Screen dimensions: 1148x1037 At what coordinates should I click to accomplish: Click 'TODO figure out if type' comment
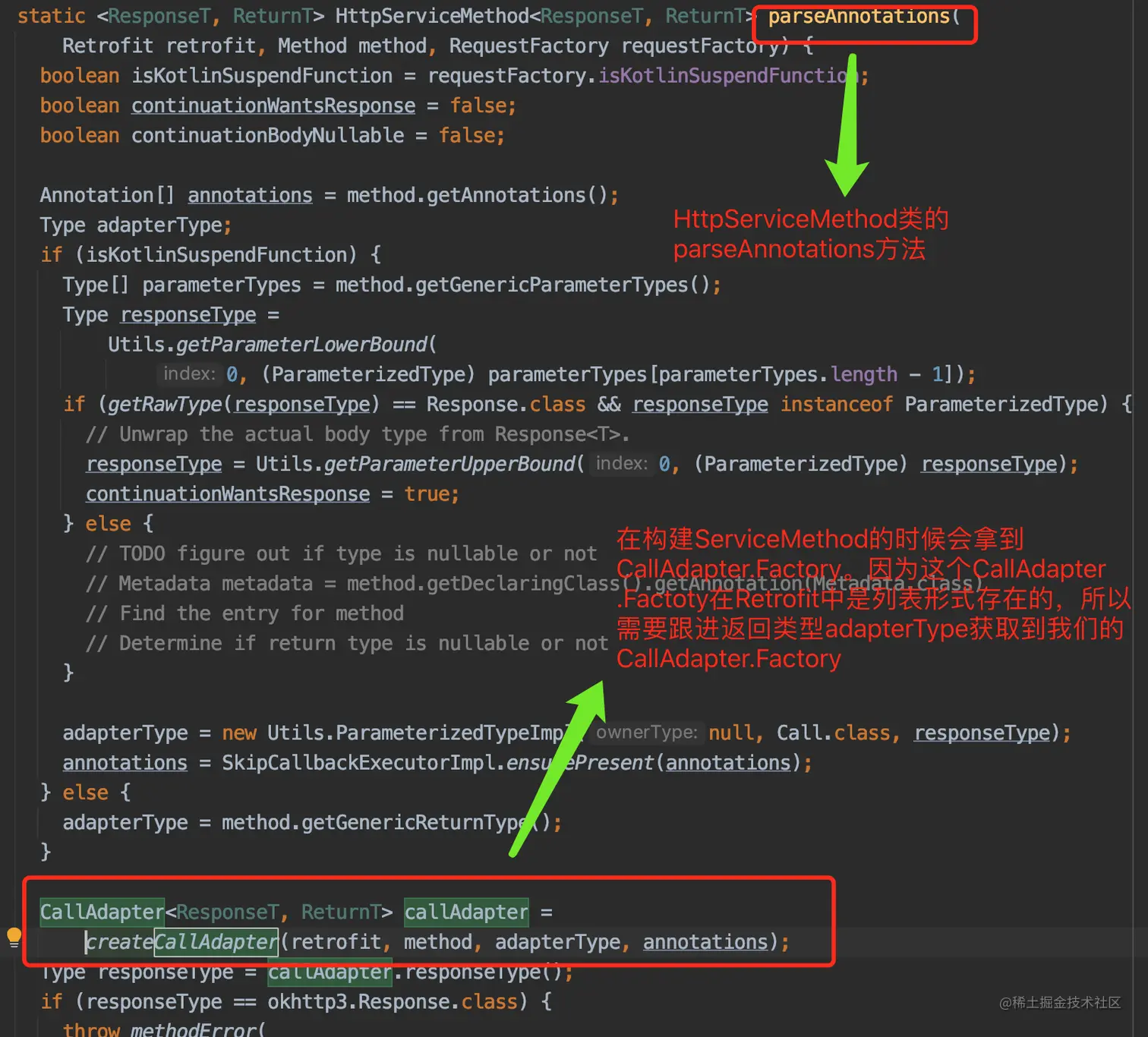342,553
